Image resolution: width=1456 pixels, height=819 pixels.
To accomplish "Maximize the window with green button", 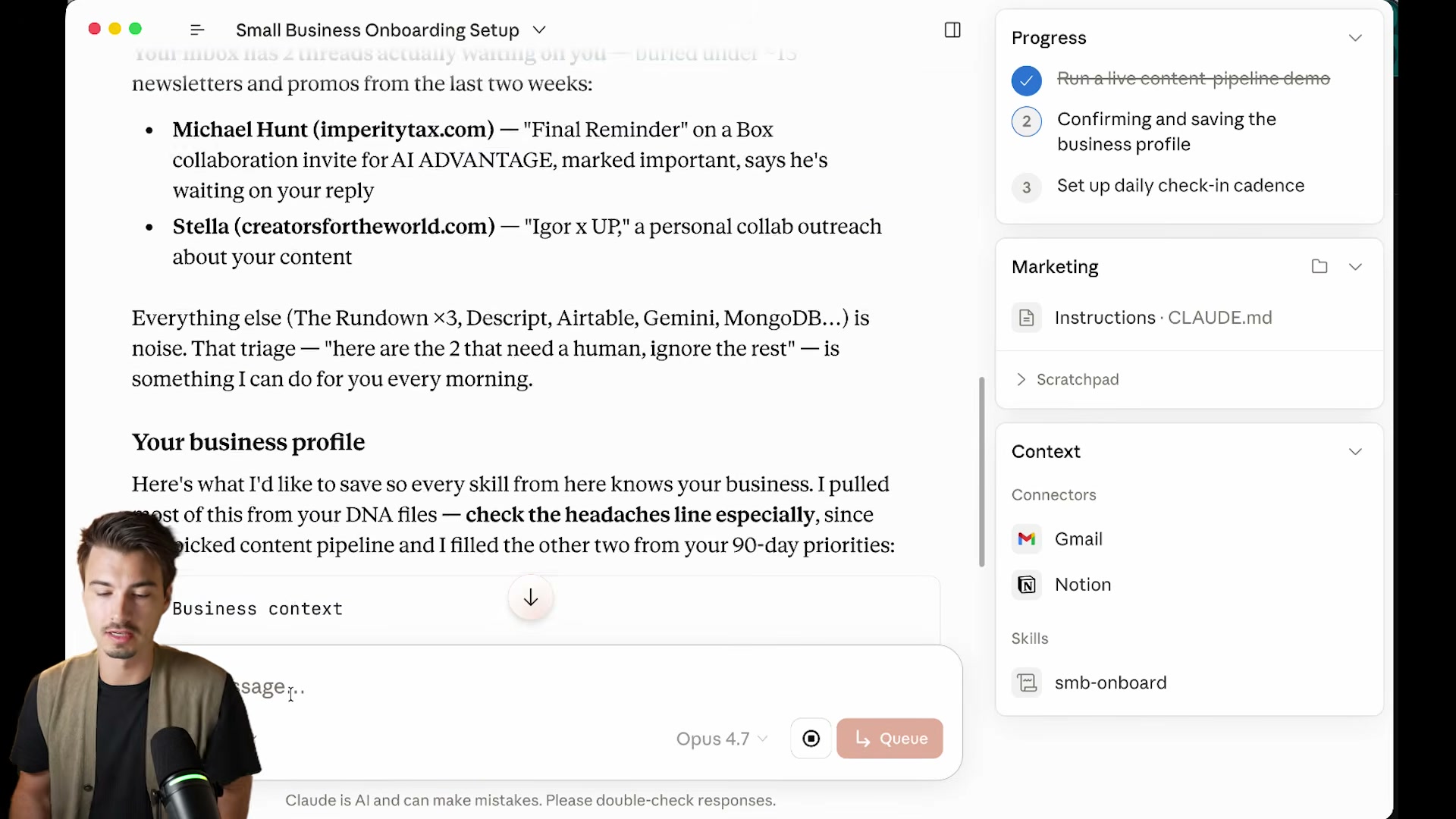I will [x=136, y=29].
